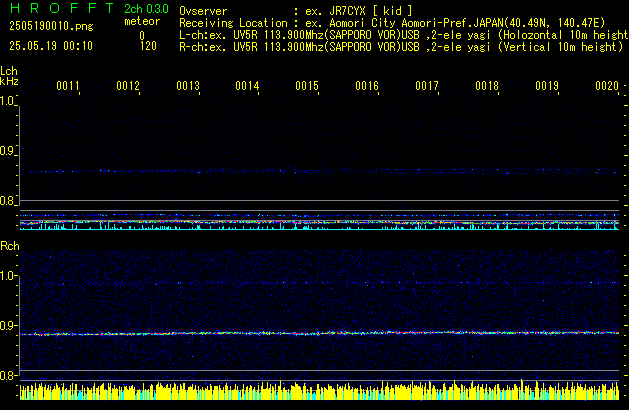This screenshot has width=629, height=410.
Task: Click the 'meteor' label
Action: pyautogui.click(x=142, y=21)
